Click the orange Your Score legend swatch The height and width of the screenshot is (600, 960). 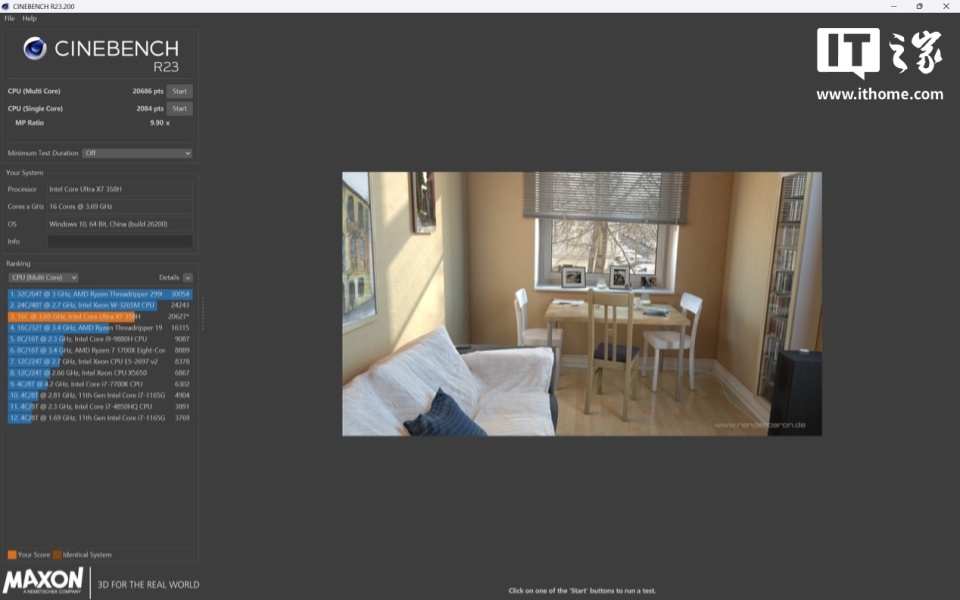point(12,555)
